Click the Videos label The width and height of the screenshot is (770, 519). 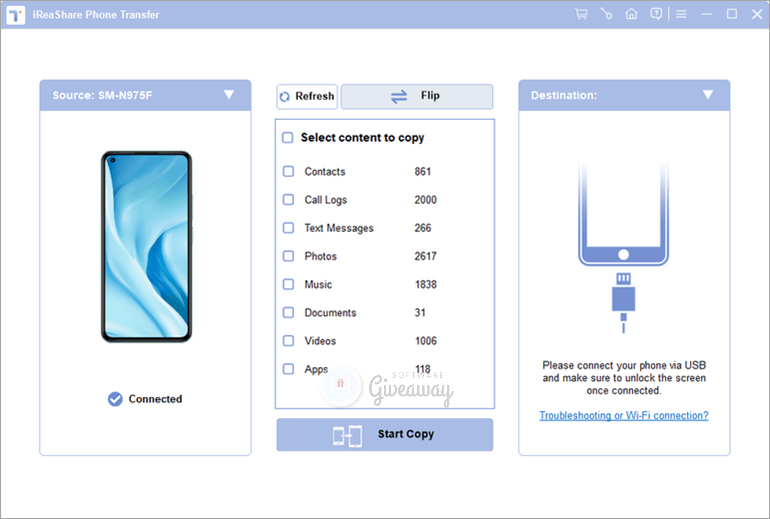tap(320, 341)
